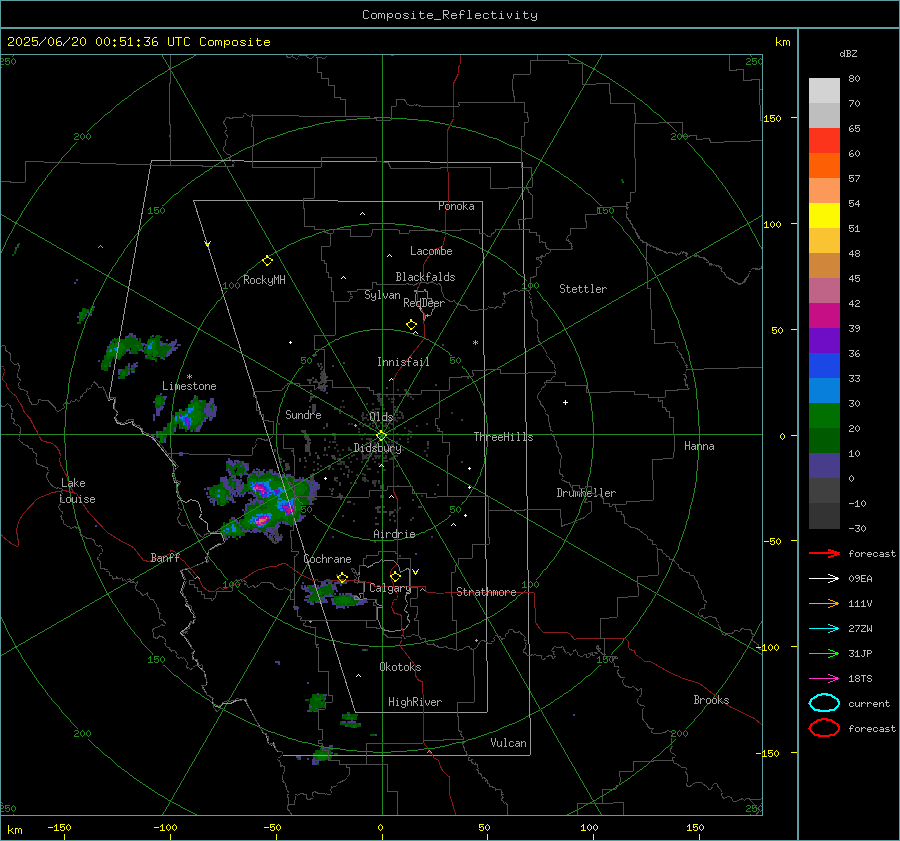
Task: Click the green 20 dBZ color swatch
Action: point(824,416)
